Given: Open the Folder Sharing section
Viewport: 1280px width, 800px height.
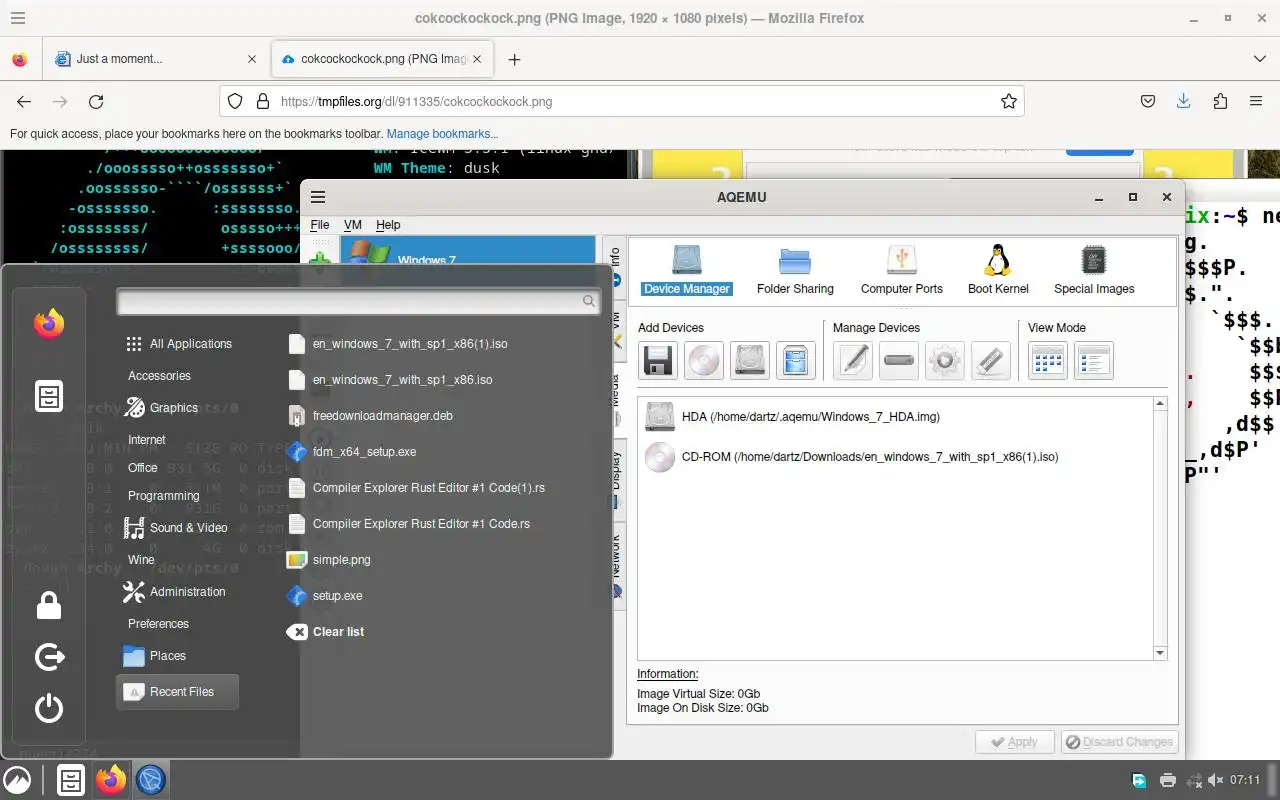Looking at the screenshot, I should tap(795, 270).
